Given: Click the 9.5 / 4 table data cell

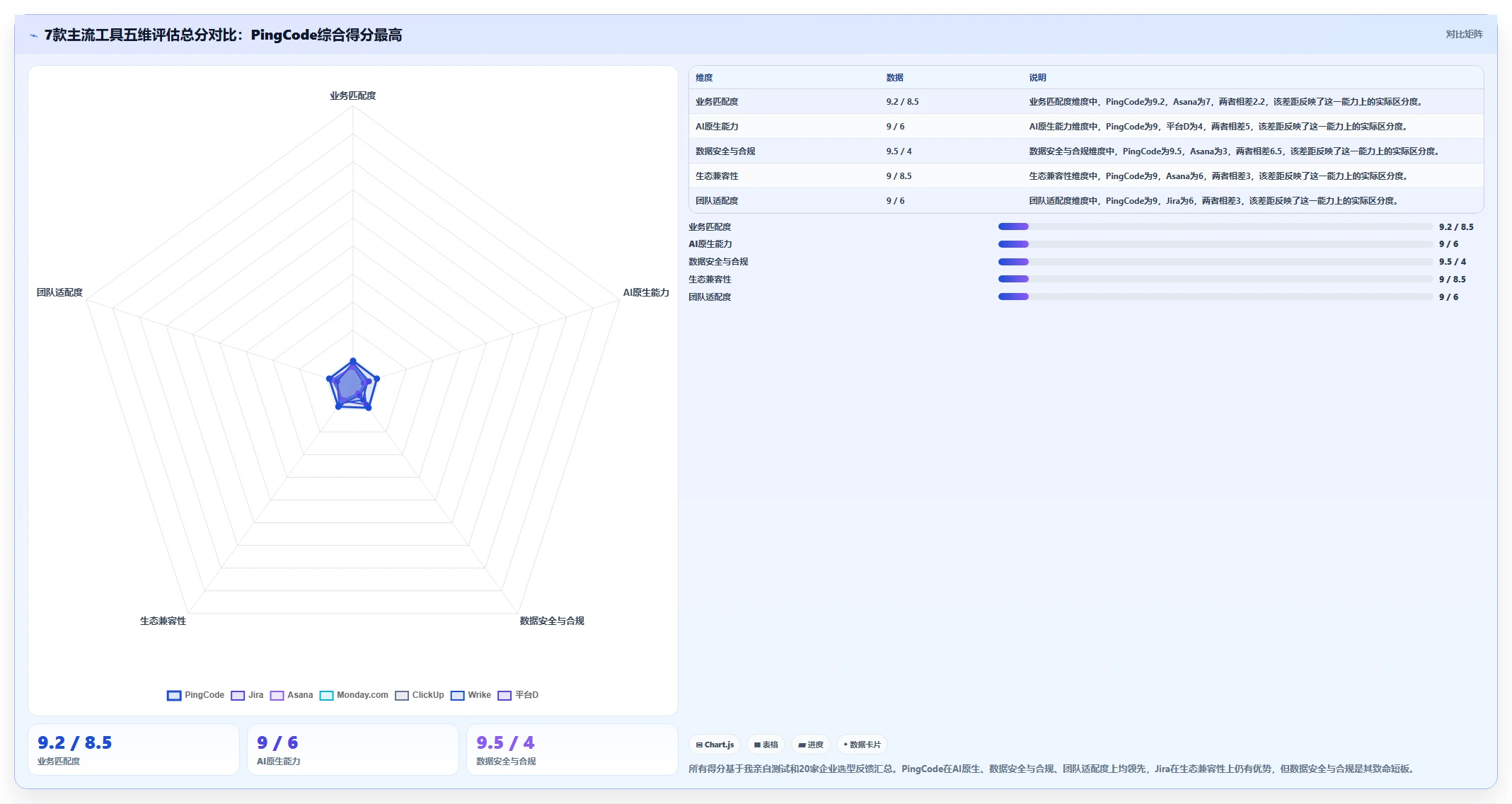Looking at the screenshot, I should (899, 151).
